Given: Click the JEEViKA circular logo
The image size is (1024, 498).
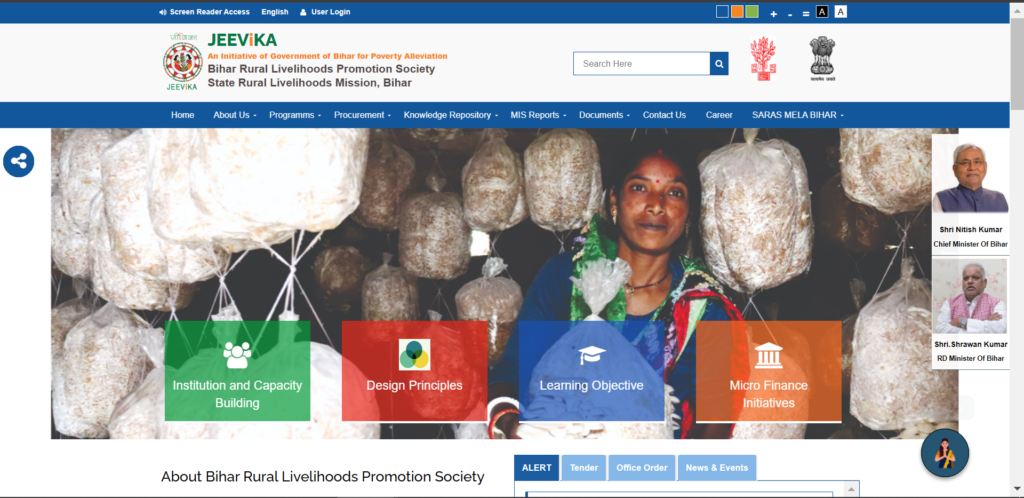Looking at the screenshot, I should [x=183, y=62].
